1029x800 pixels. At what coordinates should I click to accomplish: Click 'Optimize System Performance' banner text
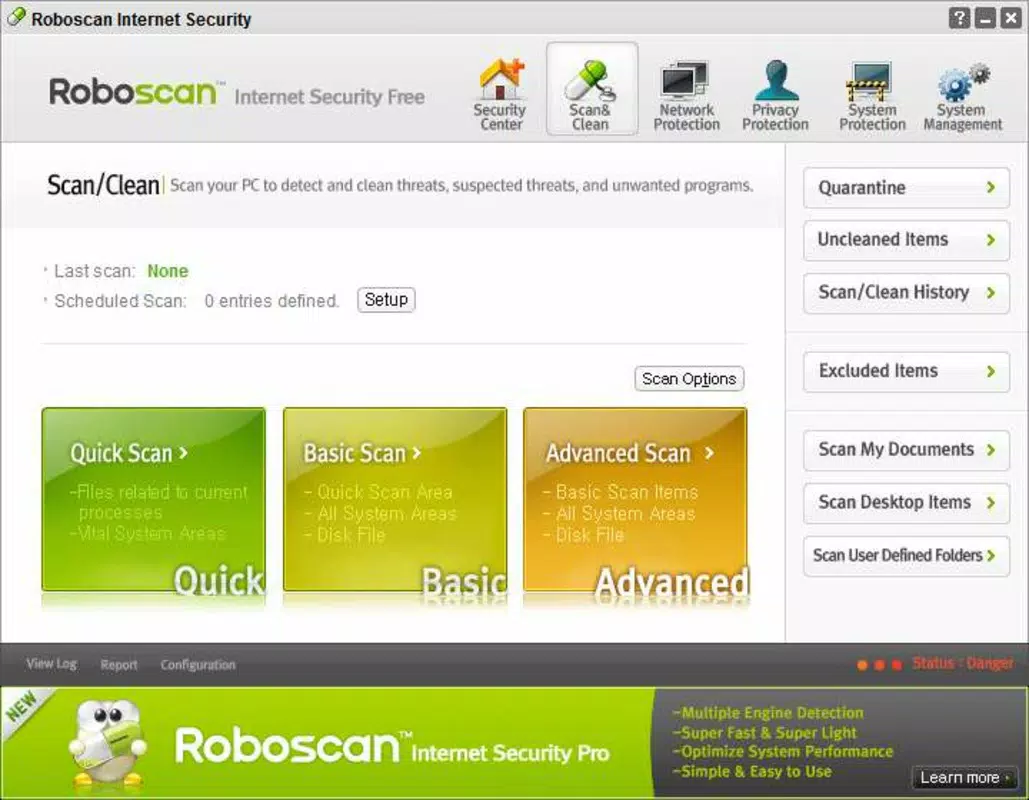782,751
